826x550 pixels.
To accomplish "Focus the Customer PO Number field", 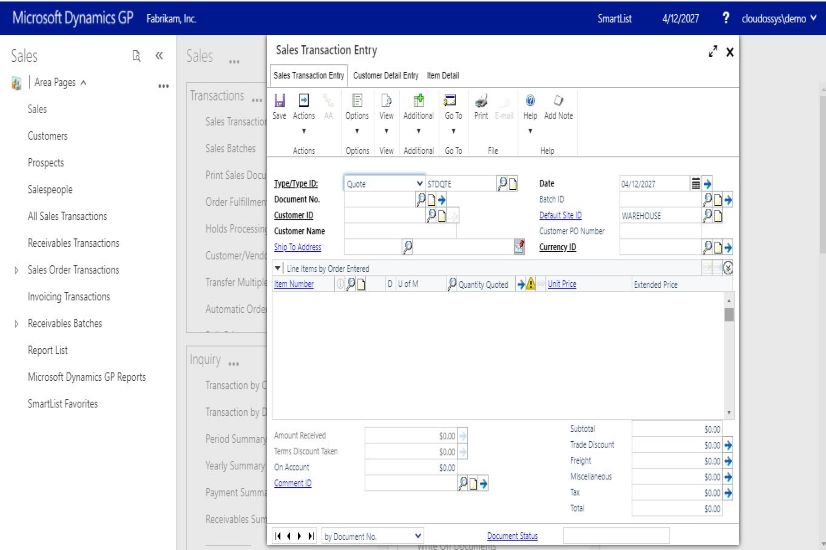I will [x=660, y=231].
